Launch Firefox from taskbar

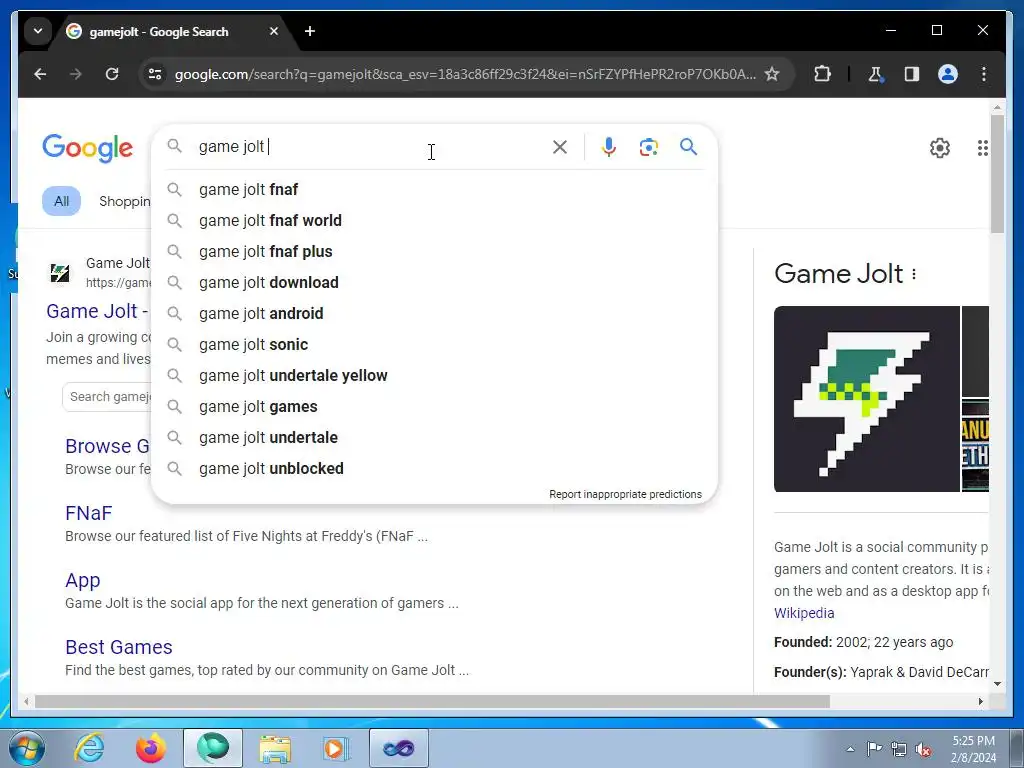pyautogui.click(x=151, y=748)
